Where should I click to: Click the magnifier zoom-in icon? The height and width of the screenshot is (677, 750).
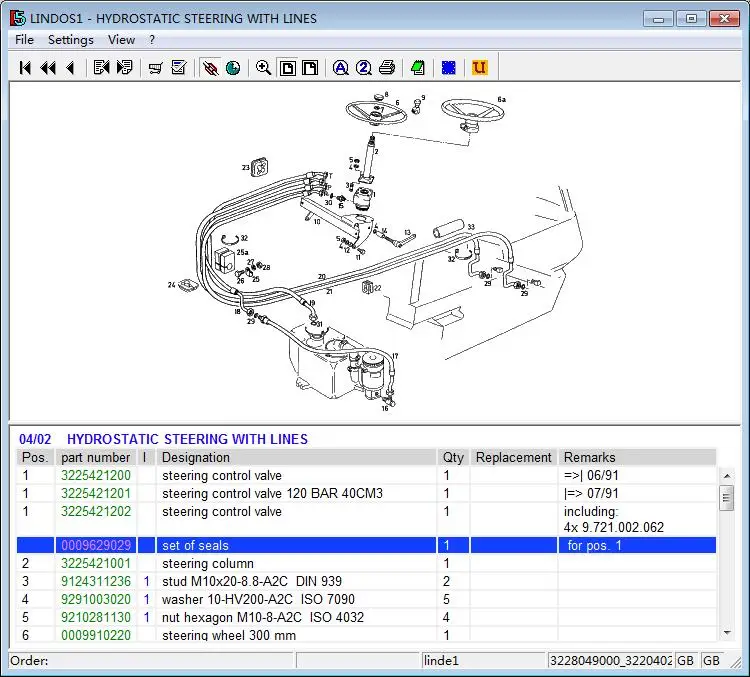[x=263, y=68]
